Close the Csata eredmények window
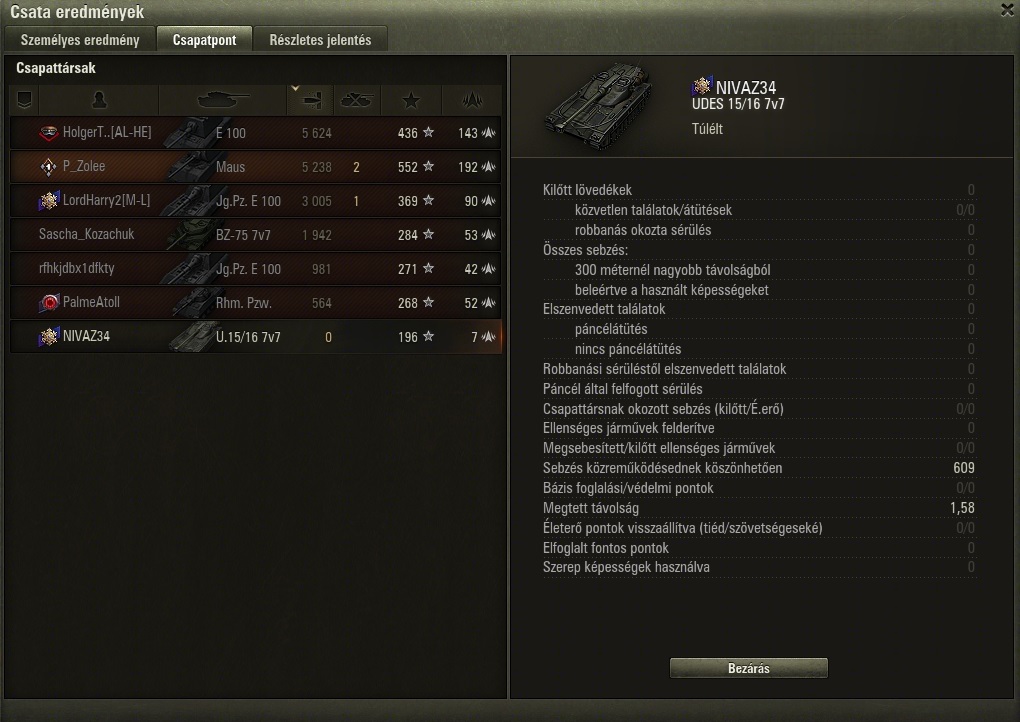This screenshot has width=1020, height=722. coord(1007,10)
